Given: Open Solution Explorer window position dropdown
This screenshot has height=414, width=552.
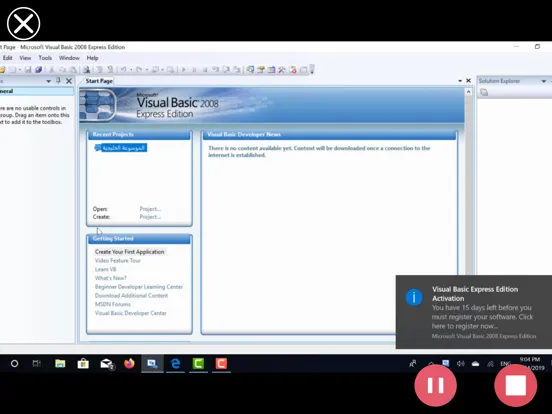Looking at the screenshot, I should click(544, 81).
